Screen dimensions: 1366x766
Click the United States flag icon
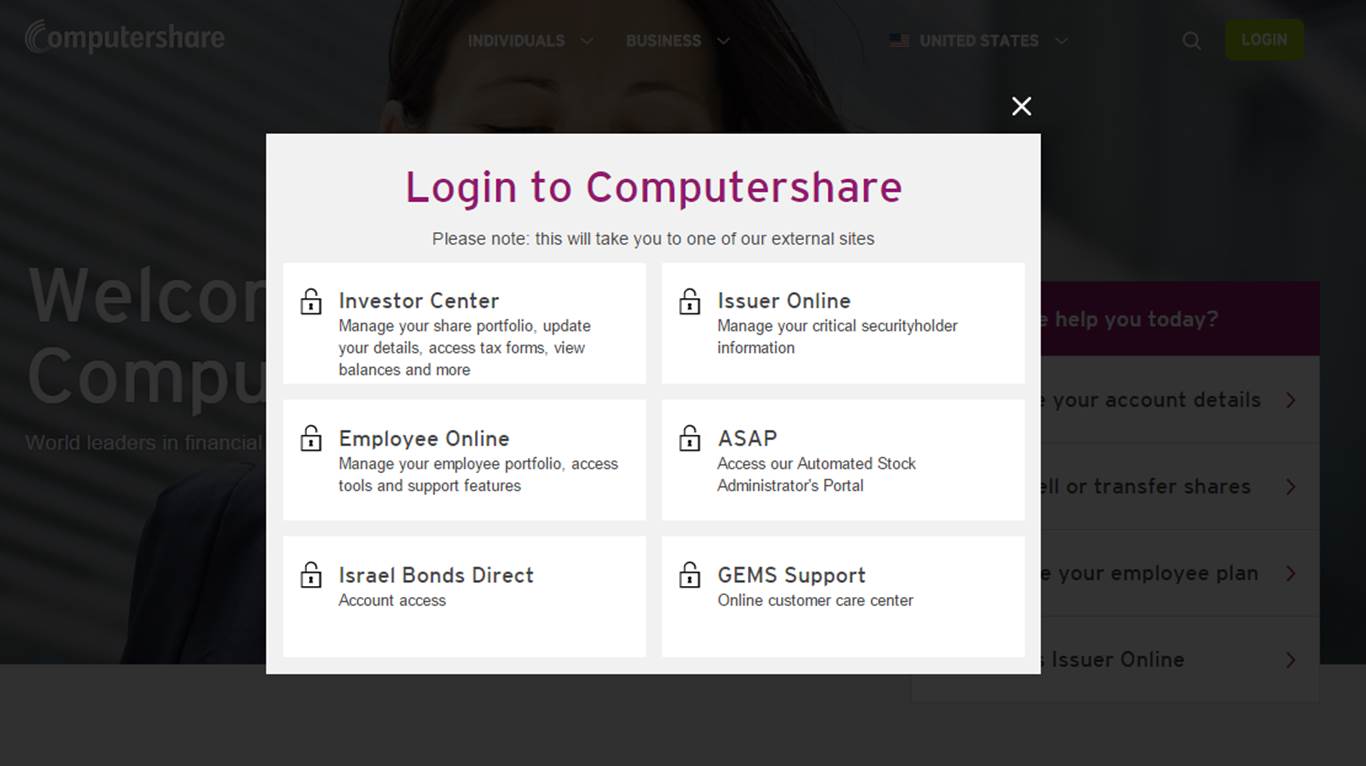tap(899, 41)
